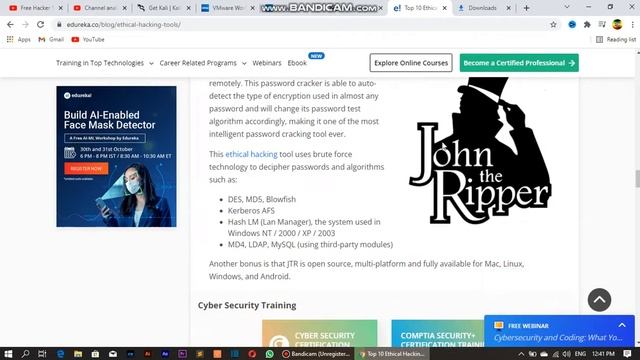Click the Cyber Security Training heading
Screen dimensions: 640x360
click(247, 305)
